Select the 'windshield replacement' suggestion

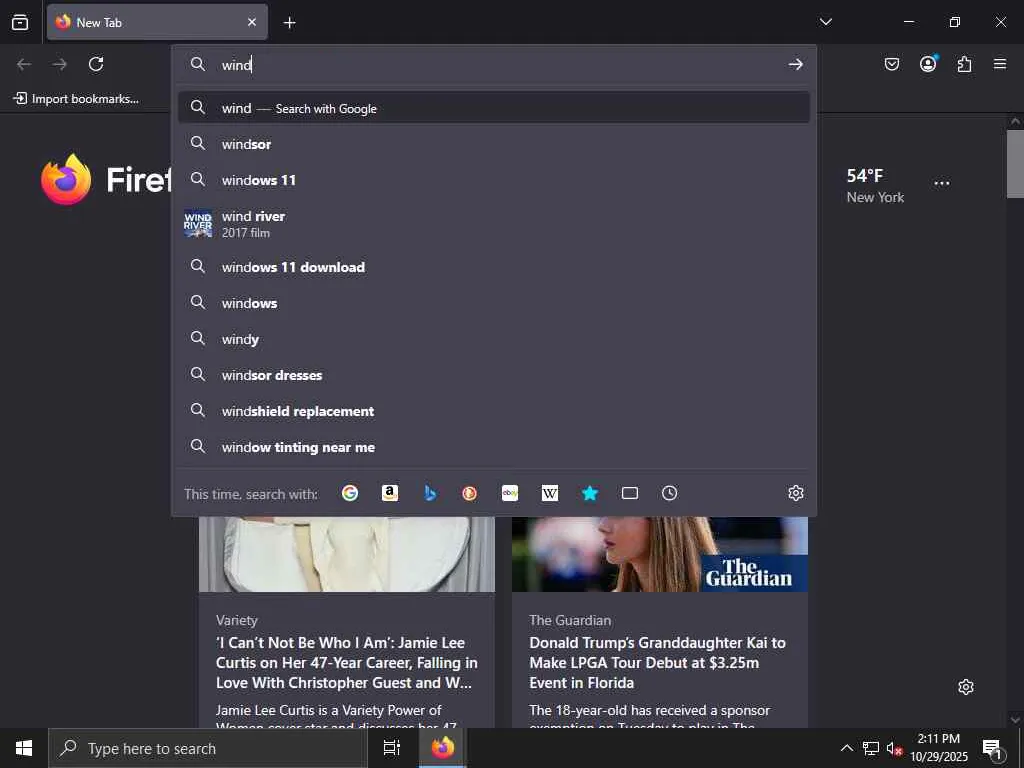[494, 411]
